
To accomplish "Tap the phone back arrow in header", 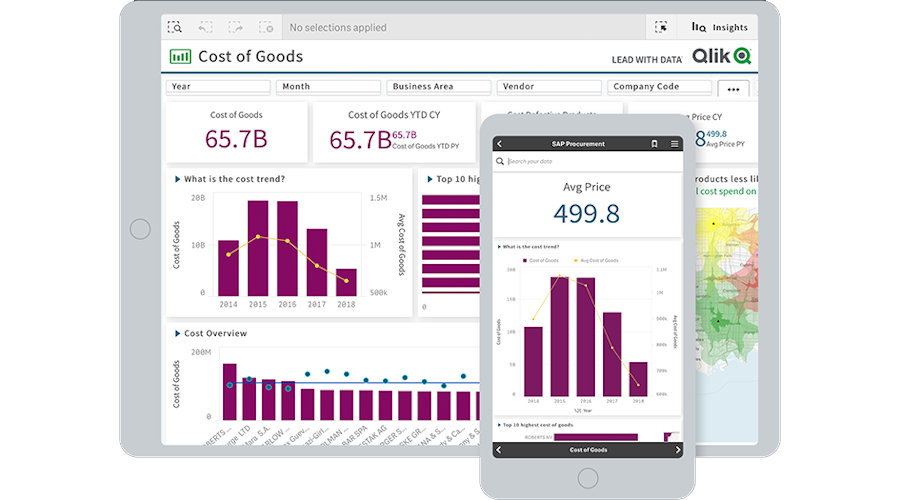I will pyautogui.click(x=499, y=144).
